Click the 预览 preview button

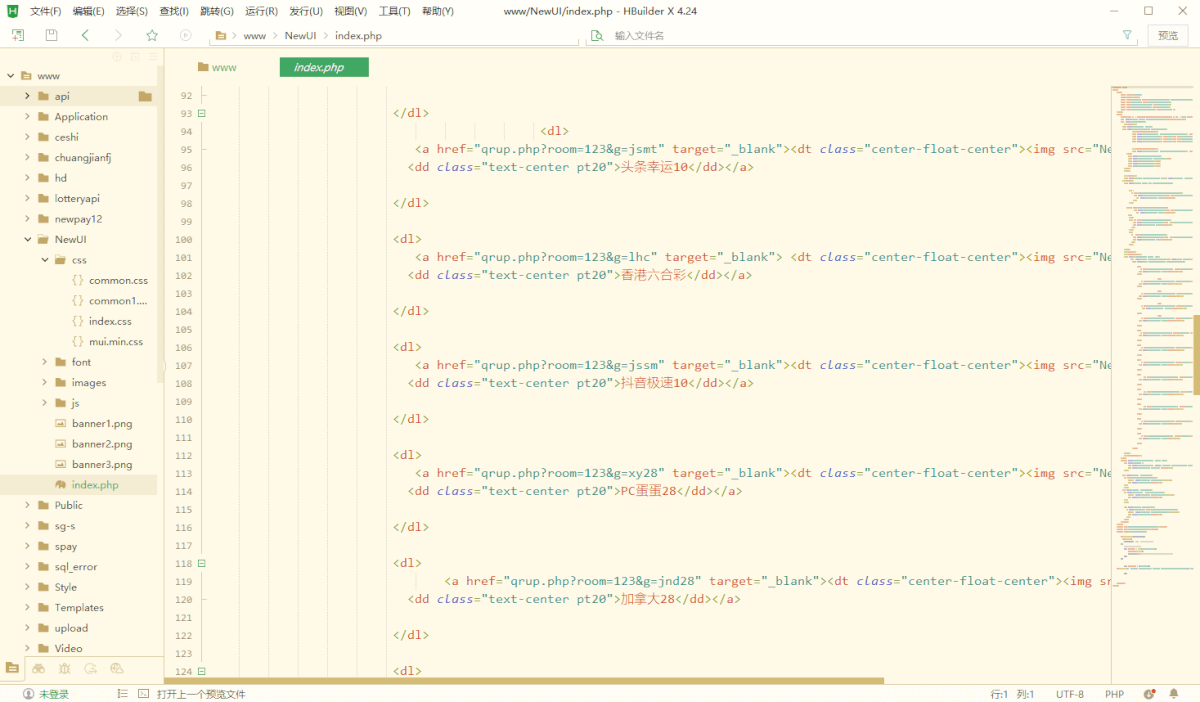(1167, 35)
